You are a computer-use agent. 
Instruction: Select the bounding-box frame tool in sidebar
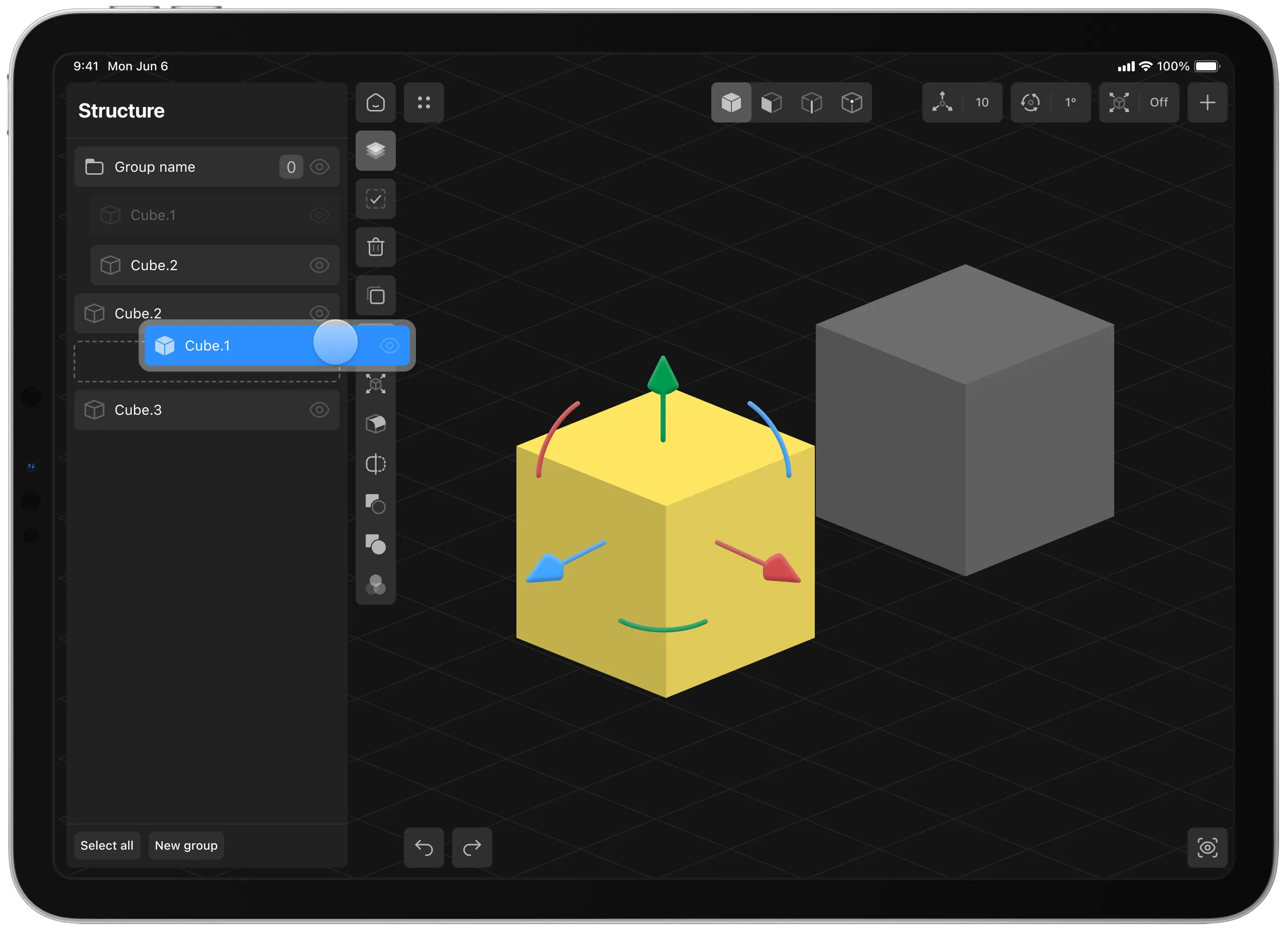[x=375, y=384]
